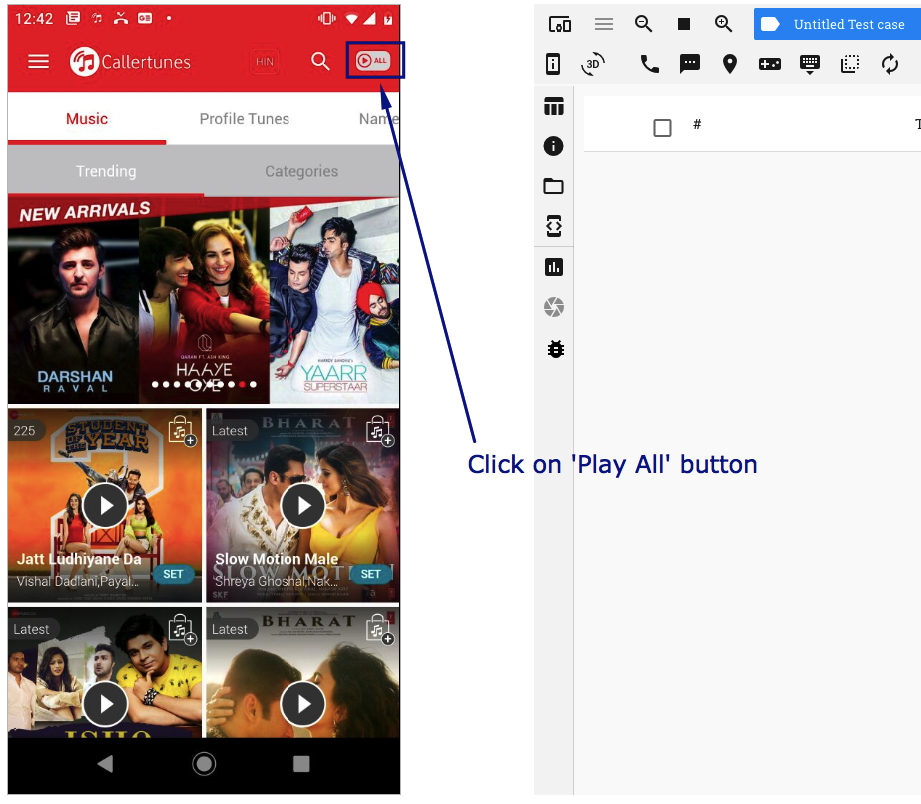Click the lines menu toolbar icon
This screenshot has height=804, width=921.
coord(604,24)
